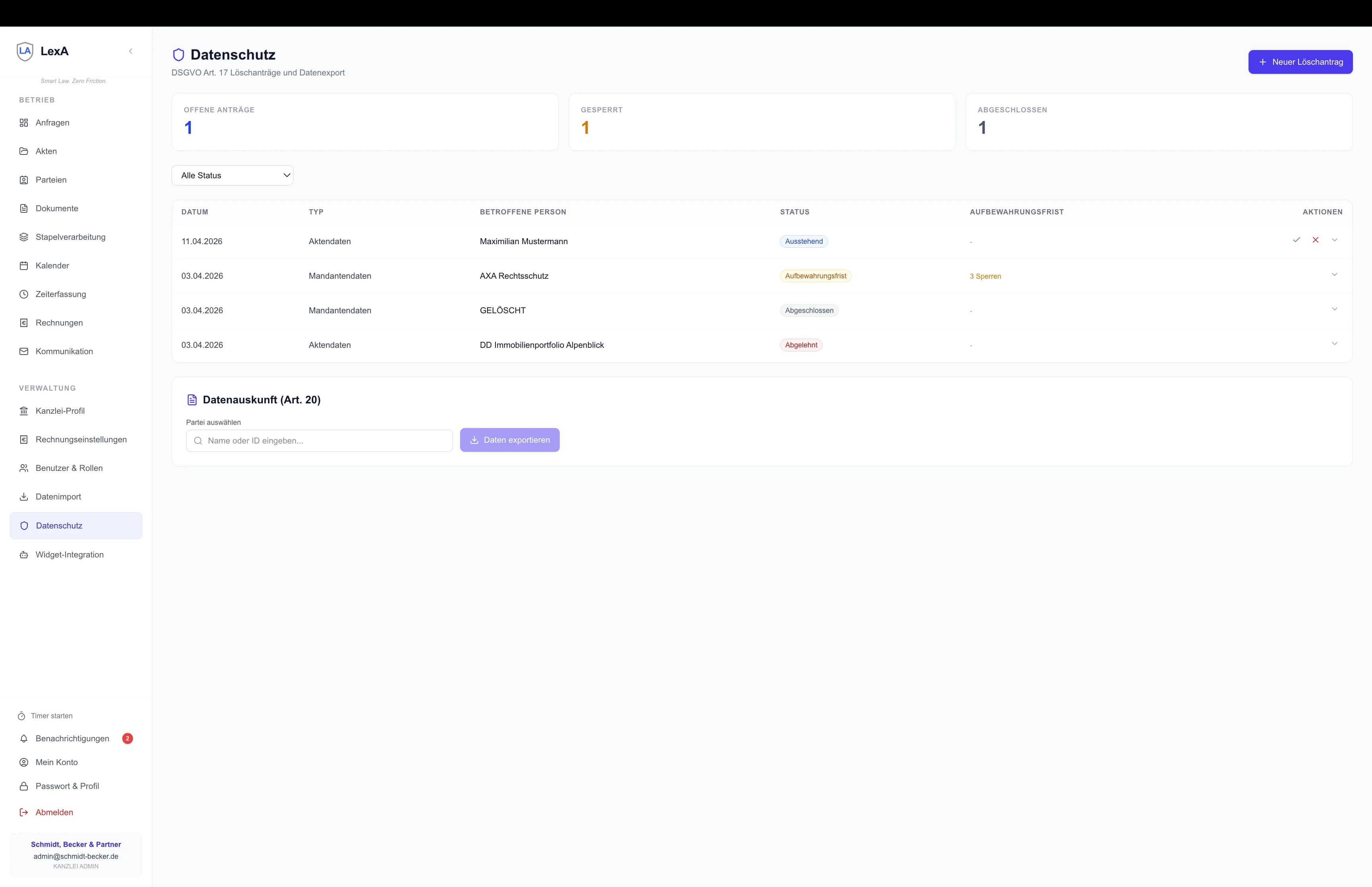Viewport: 1372px width, 887px height.
Task: Switch to Benutzer & Rollen
Action: pyautogui.click(x=69, y=468)
